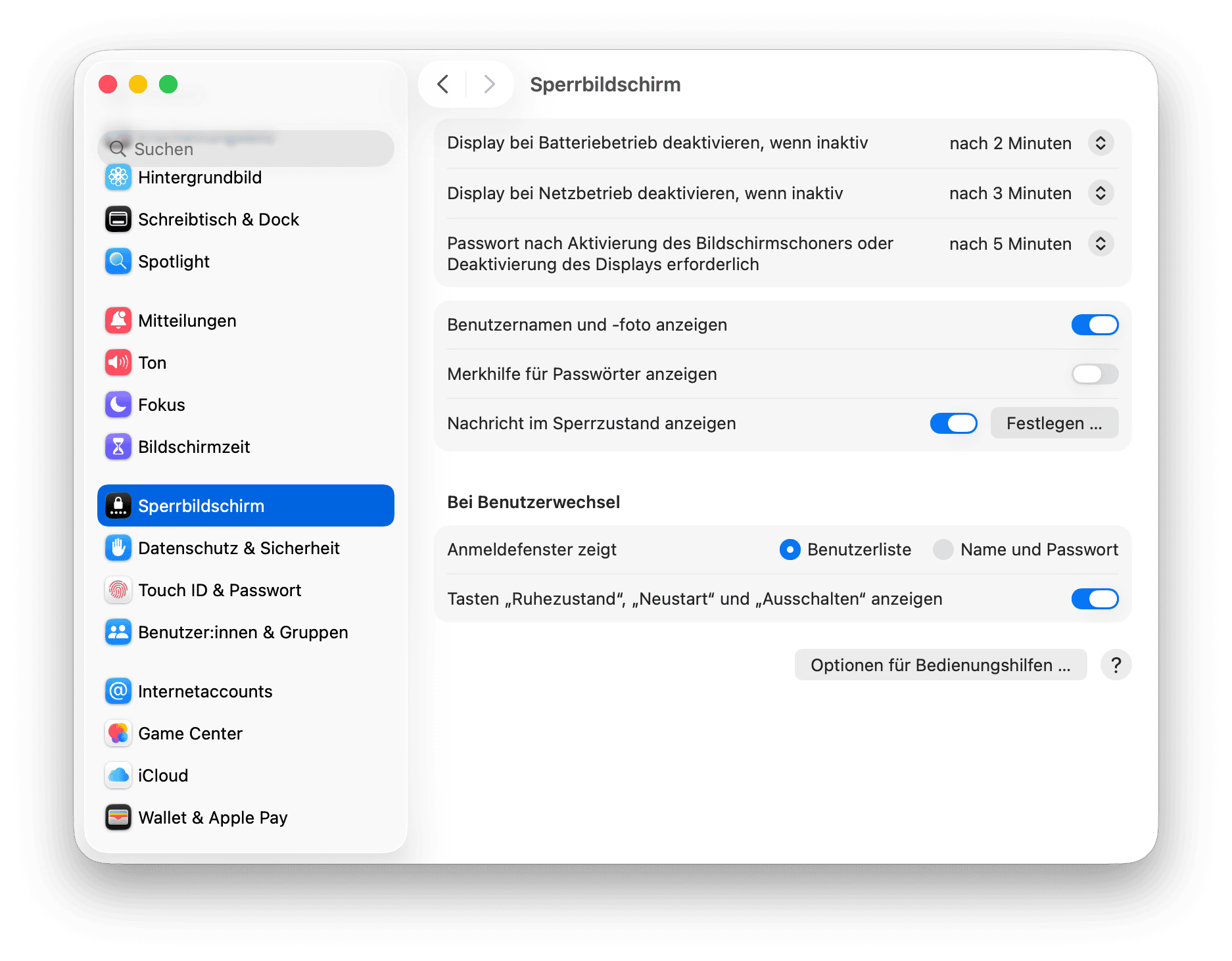The image size is (1232, 961).
Task: Click the Spotlight magnifier icon in sidebar
Action: pyautogui.click(x=118, y=262)
